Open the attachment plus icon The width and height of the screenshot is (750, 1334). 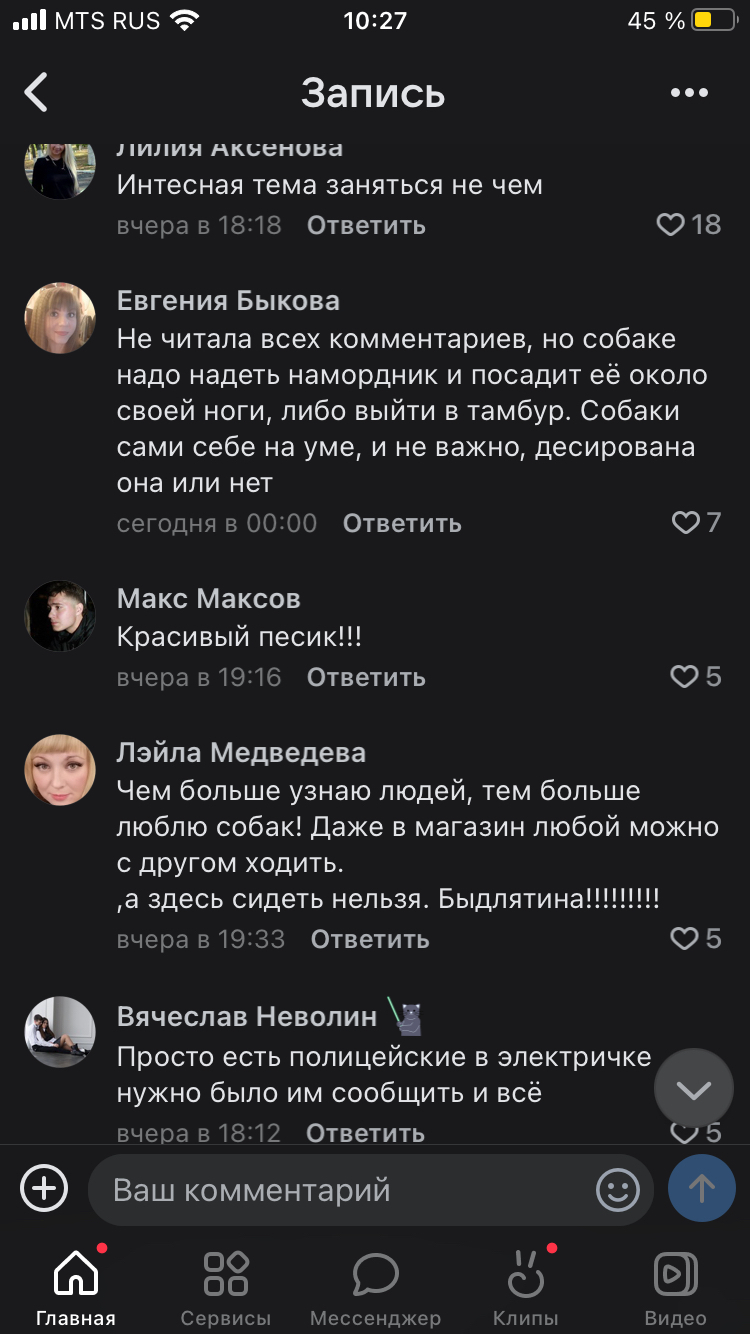point(45,1189)
